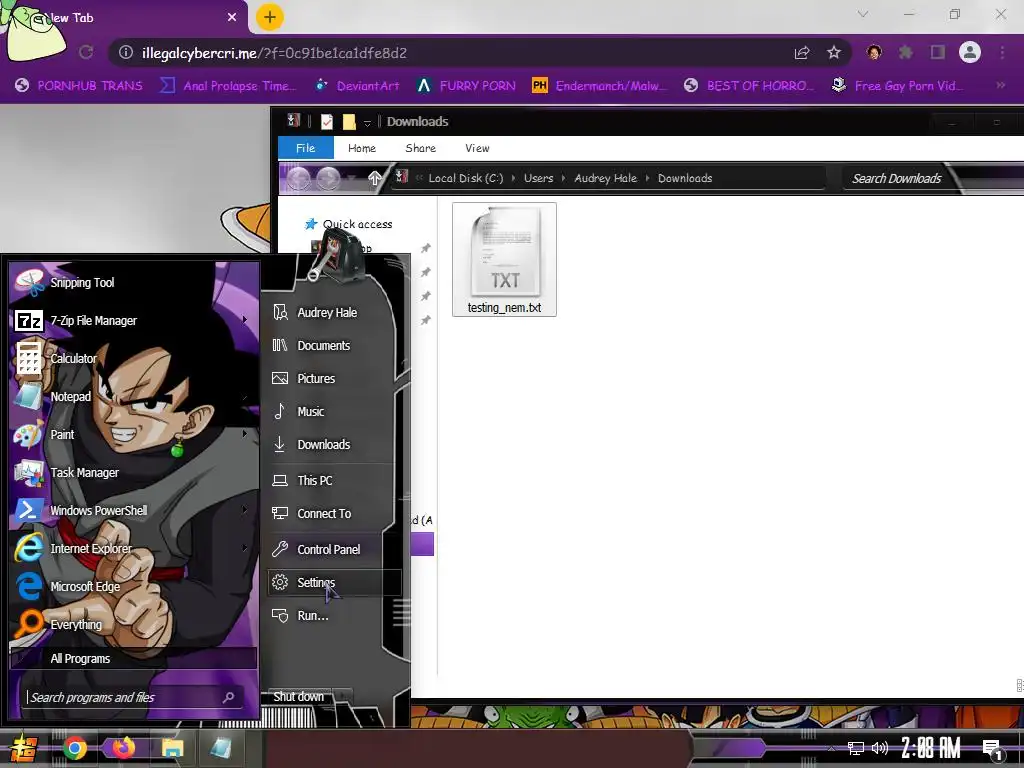Open File tab in Downloads window

click(x=306, y=148)
